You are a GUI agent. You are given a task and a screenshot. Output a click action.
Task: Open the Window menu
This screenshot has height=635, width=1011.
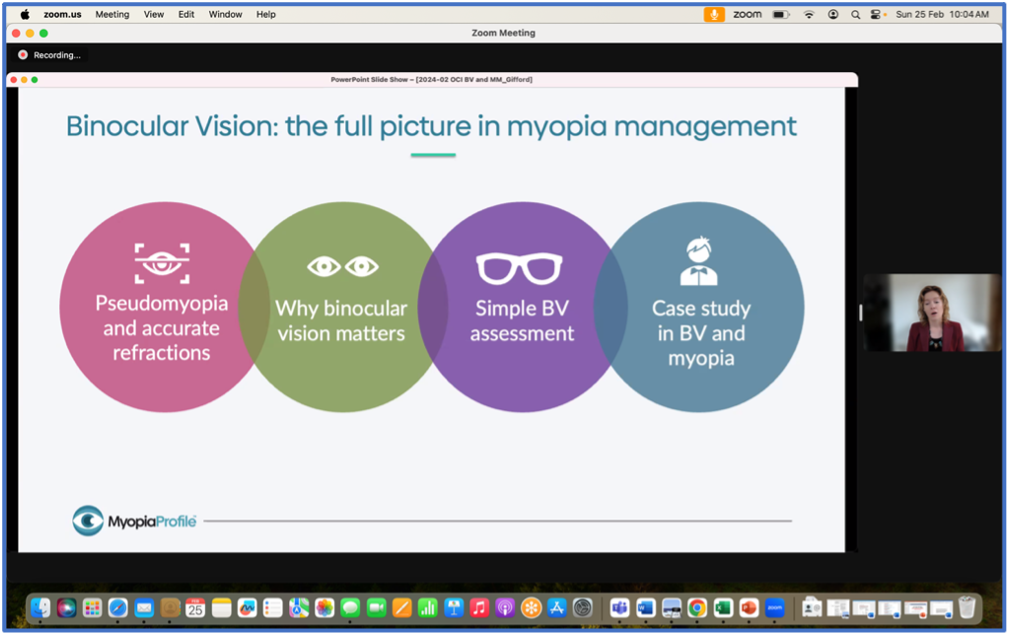point(224,15)
